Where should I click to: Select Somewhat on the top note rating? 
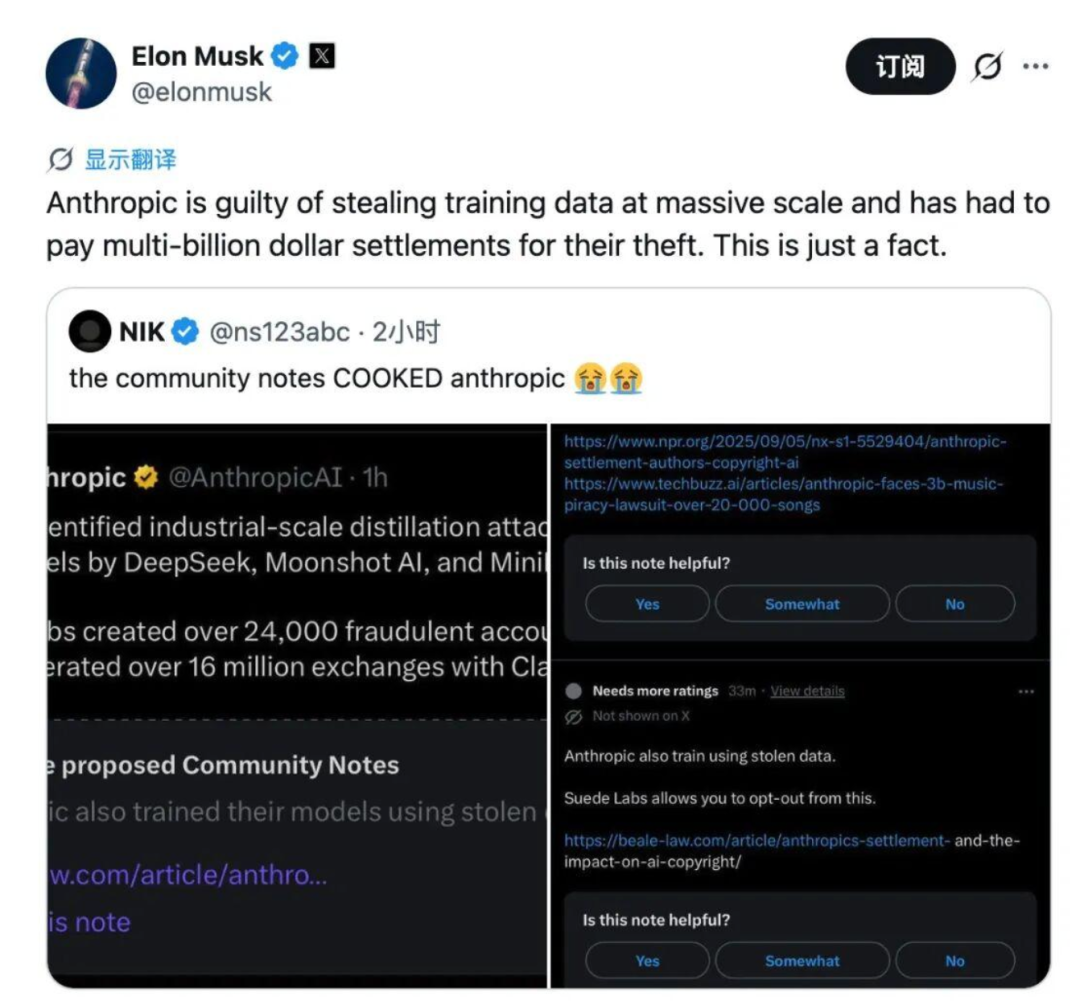click(x=802, y=604)
